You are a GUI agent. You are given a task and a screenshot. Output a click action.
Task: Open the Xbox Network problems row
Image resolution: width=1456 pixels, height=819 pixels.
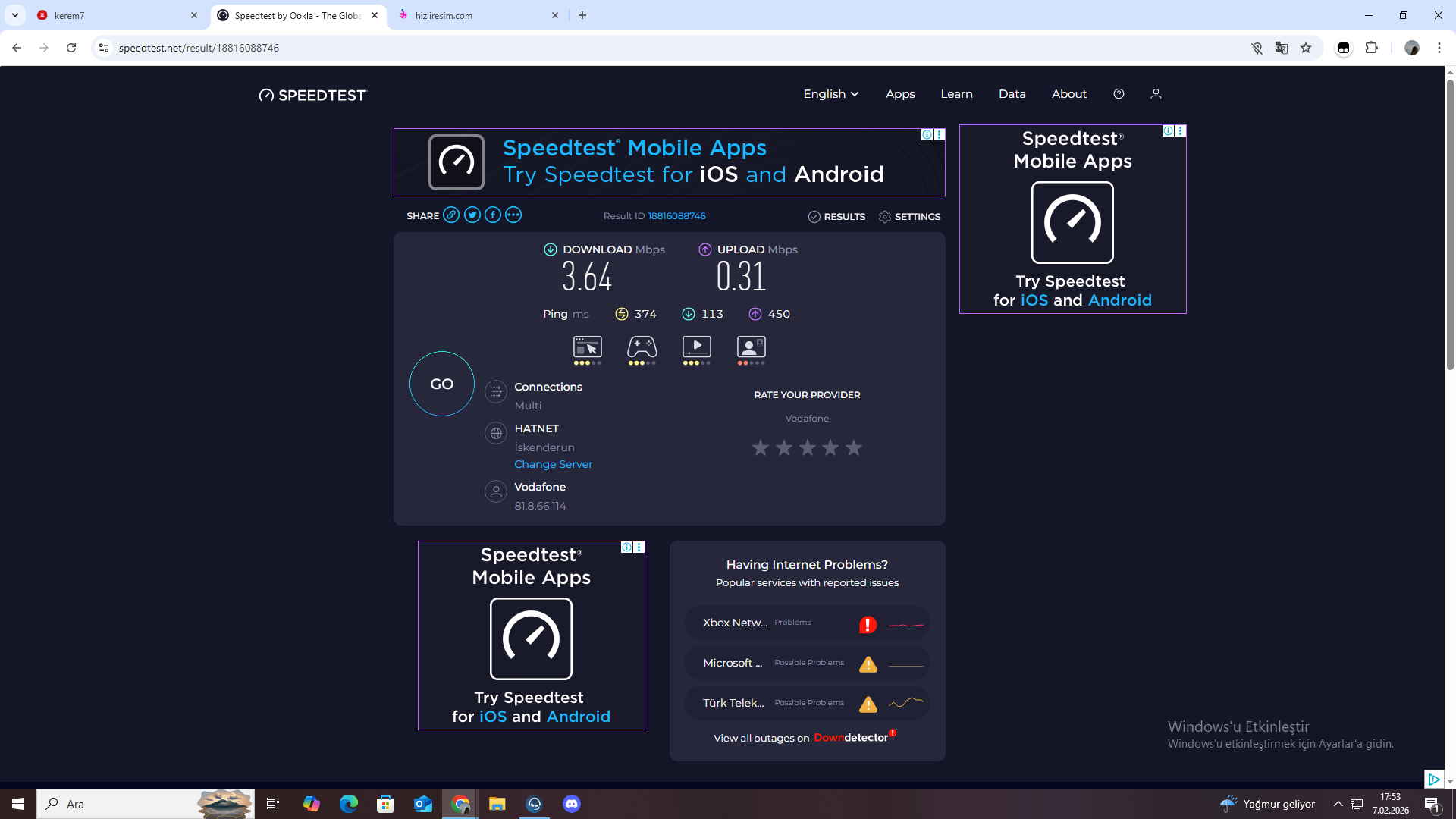pos(807,623)
